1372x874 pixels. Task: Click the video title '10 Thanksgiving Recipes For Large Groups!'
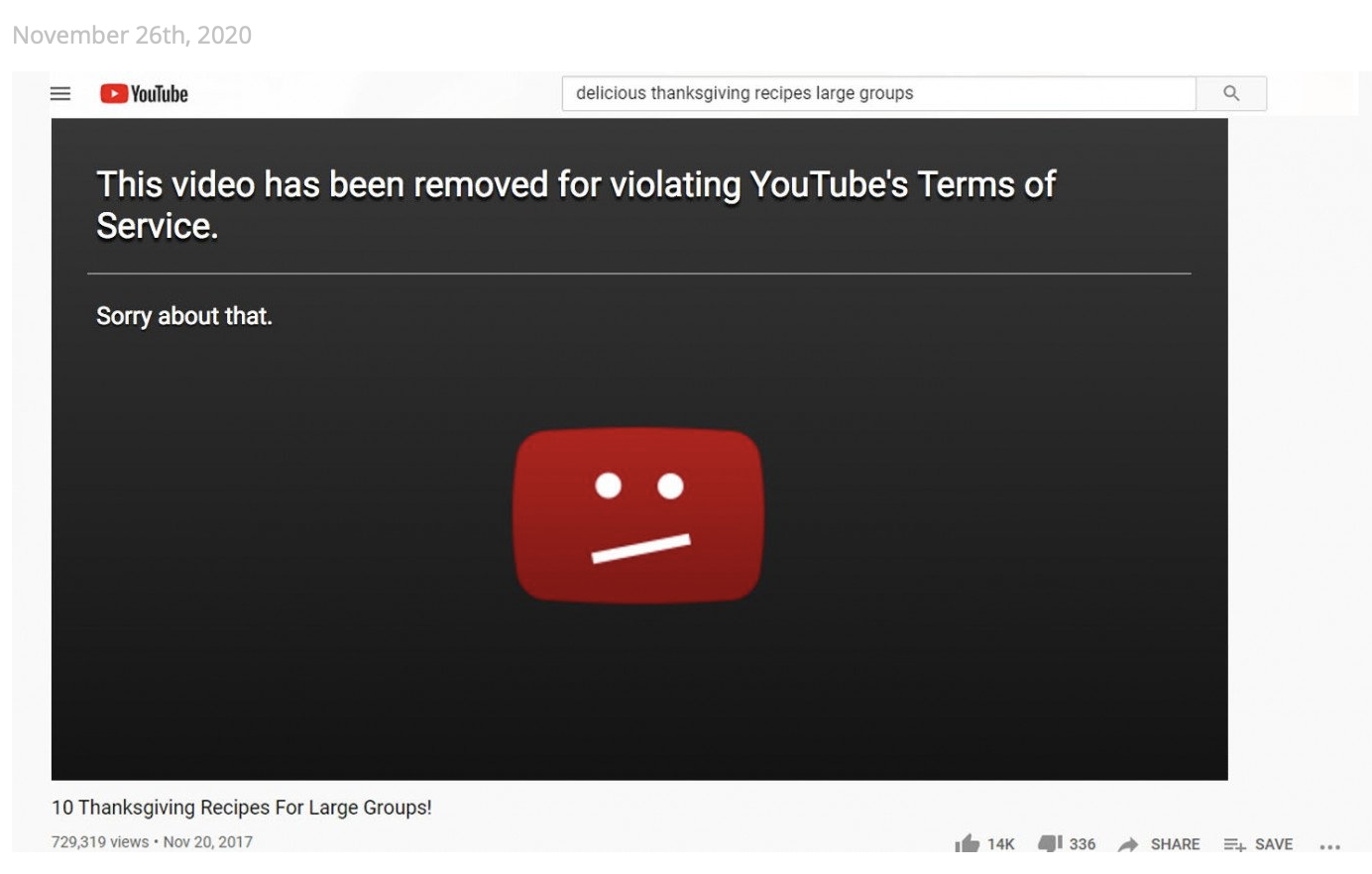(x=242, y=808)
